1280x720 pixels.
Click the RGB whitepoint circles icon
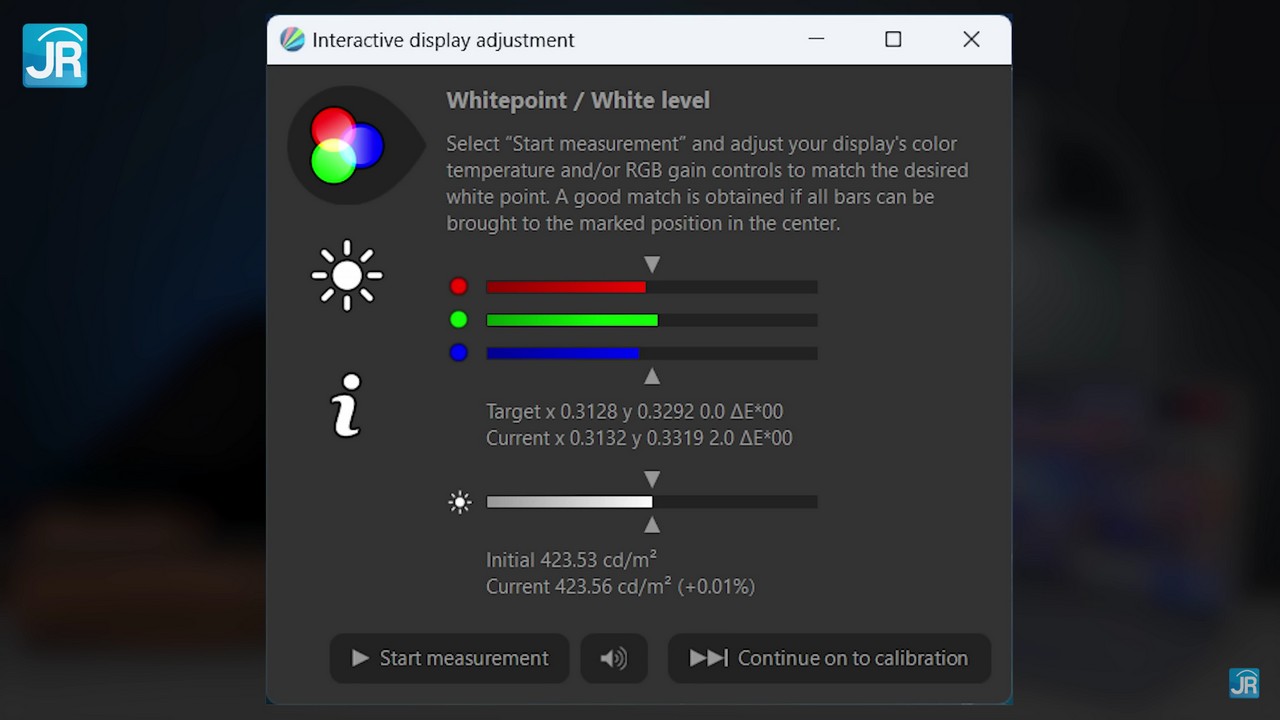click(x=346, y=146)
